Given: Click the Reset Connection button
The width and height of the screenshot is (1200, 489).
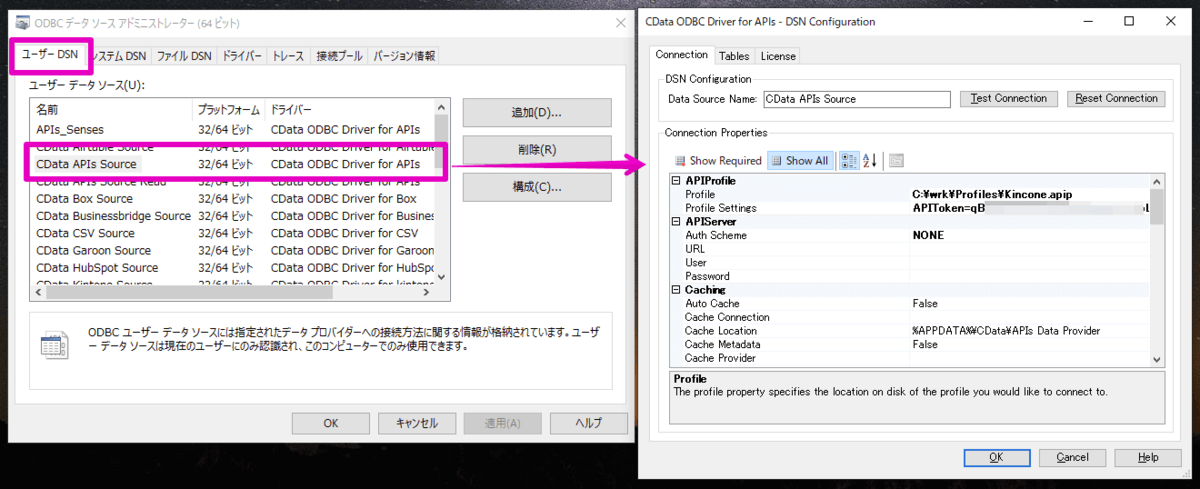Looking at the screenshot, I should pyautogui.click(x=1117, y=98).
